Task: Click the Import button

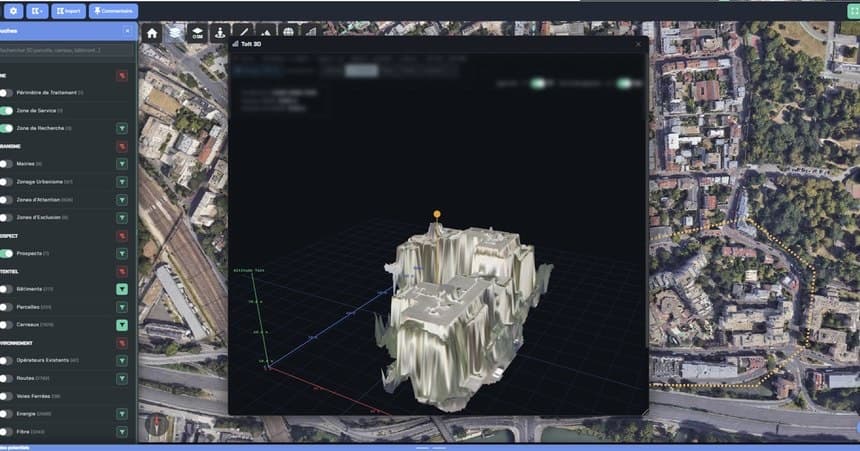Action: click(x=69, y=11)
